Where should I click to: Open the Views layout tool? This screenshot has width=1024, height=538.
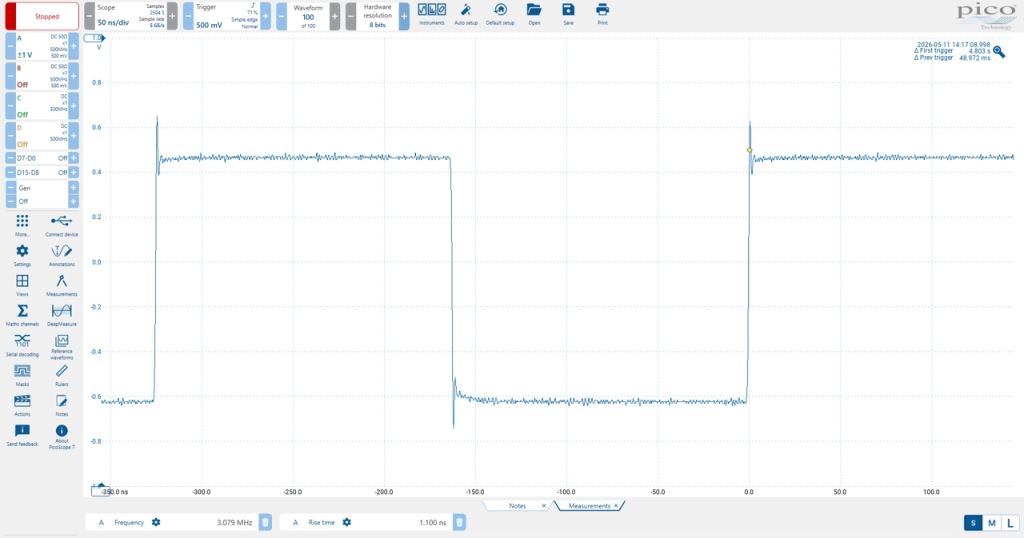click(x=22, y=285)
